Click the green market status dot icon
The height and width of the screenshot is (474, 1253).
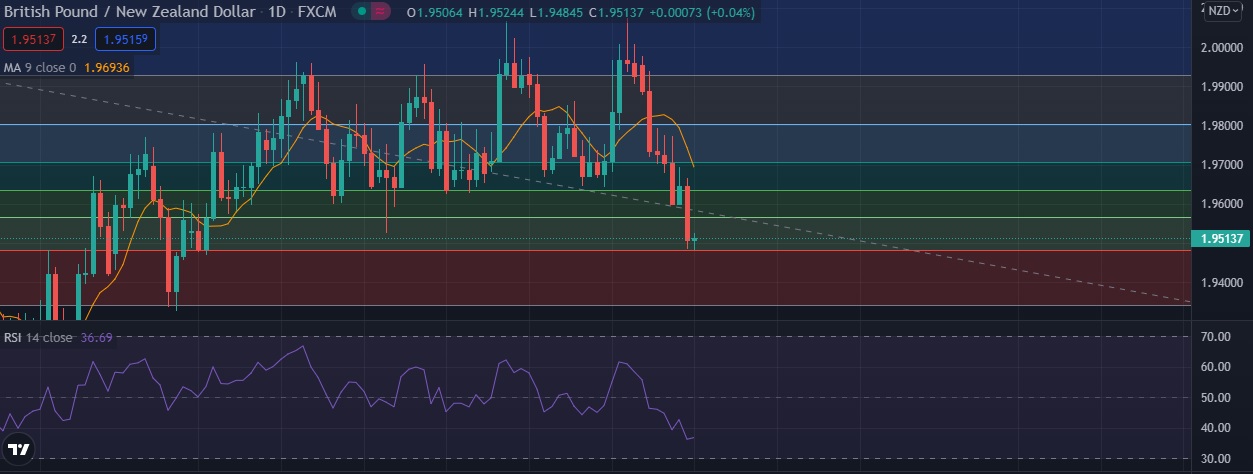[x=361, y=12]
